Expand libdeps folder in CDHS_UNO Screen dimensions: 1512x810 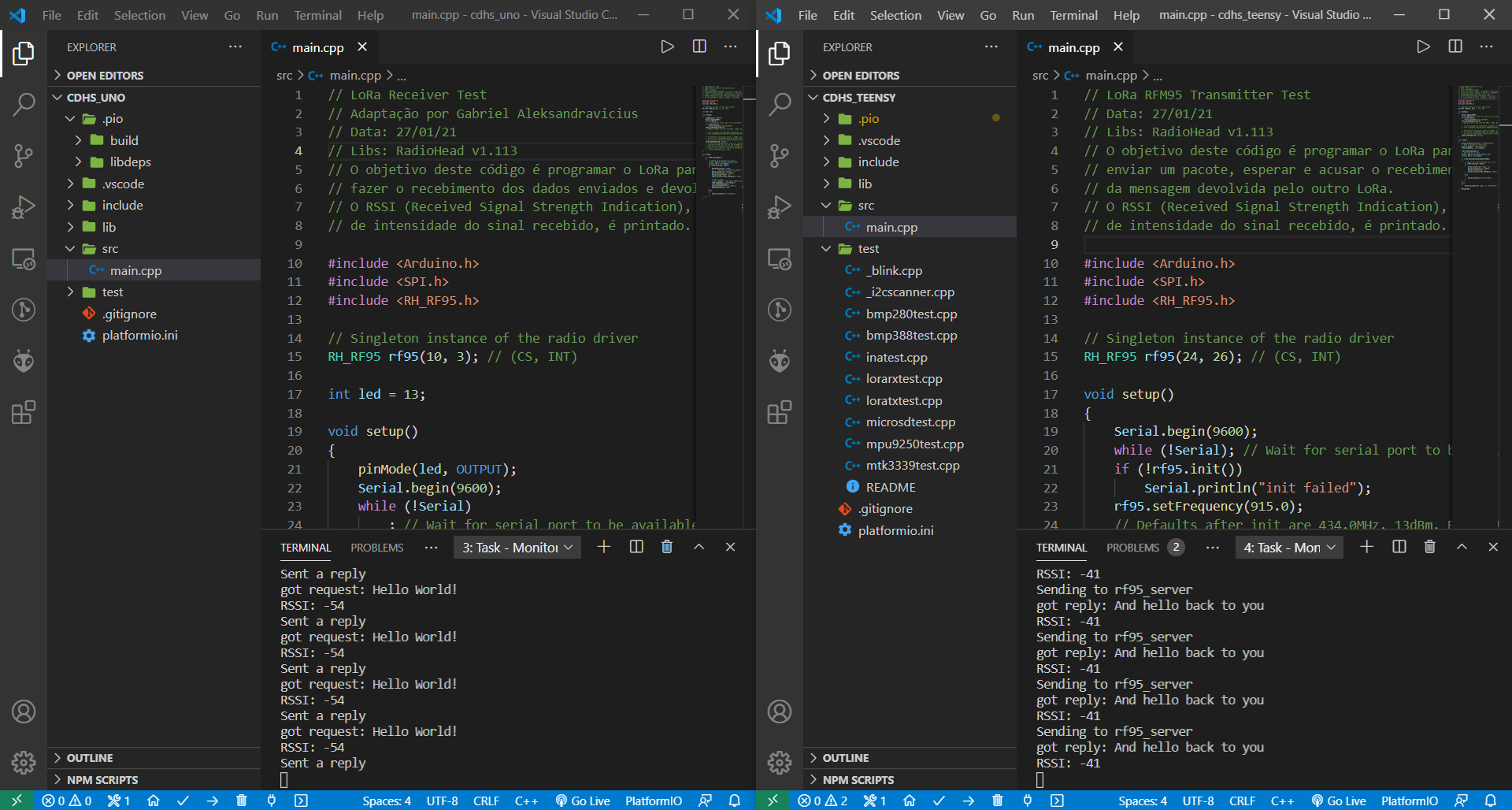[x=154, y=162]
